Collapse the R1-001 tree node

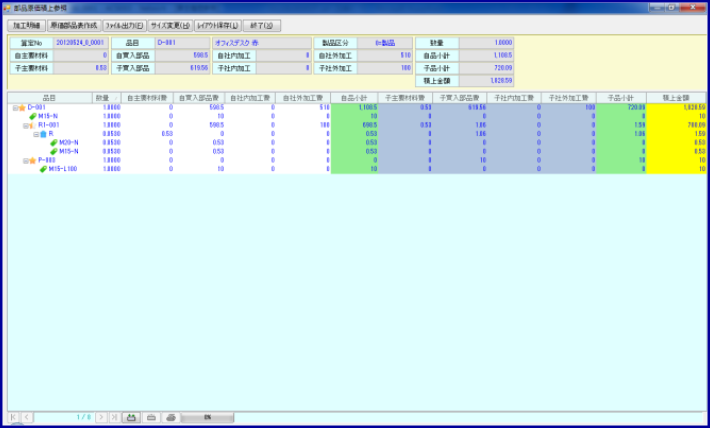pyautogui.click(x=25, y=125)
